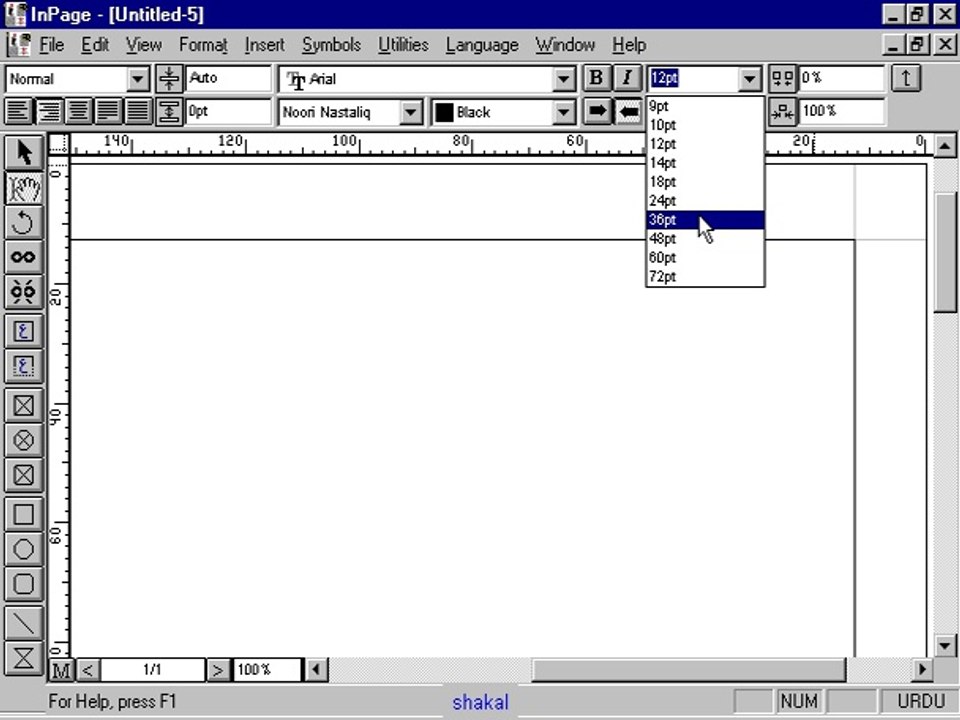Open the Language menu
This screenshot has height=720, width=960.
(x=482, y=45)
